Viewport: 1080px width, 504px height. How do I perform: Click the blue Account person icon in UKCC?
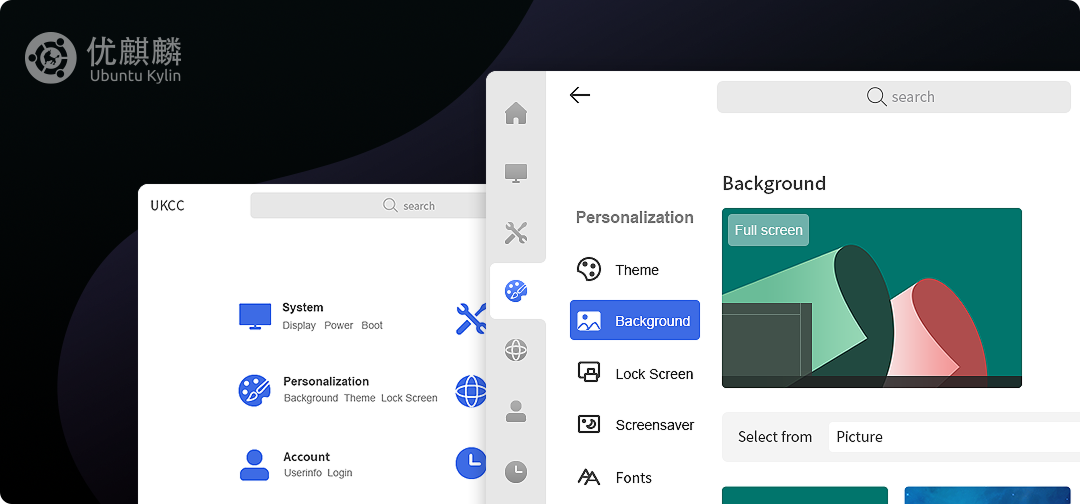[254, 464]
